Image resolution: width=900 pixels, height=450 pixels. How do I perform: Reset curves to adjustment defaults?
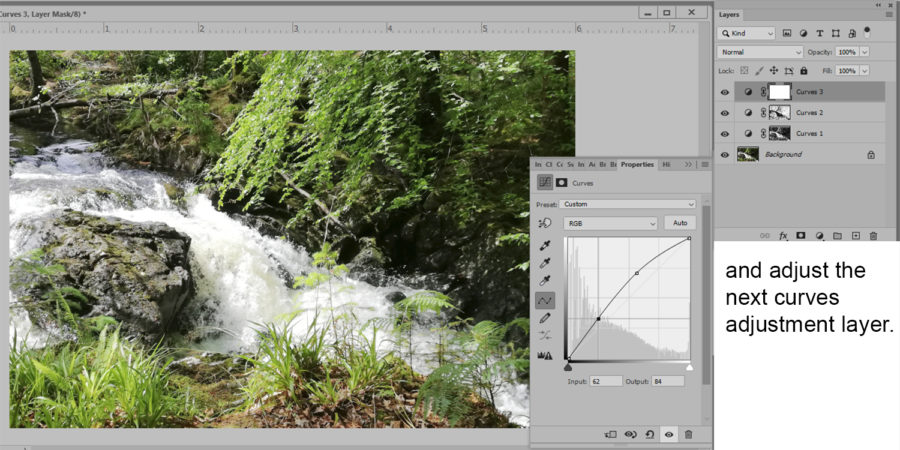(650, 434)
